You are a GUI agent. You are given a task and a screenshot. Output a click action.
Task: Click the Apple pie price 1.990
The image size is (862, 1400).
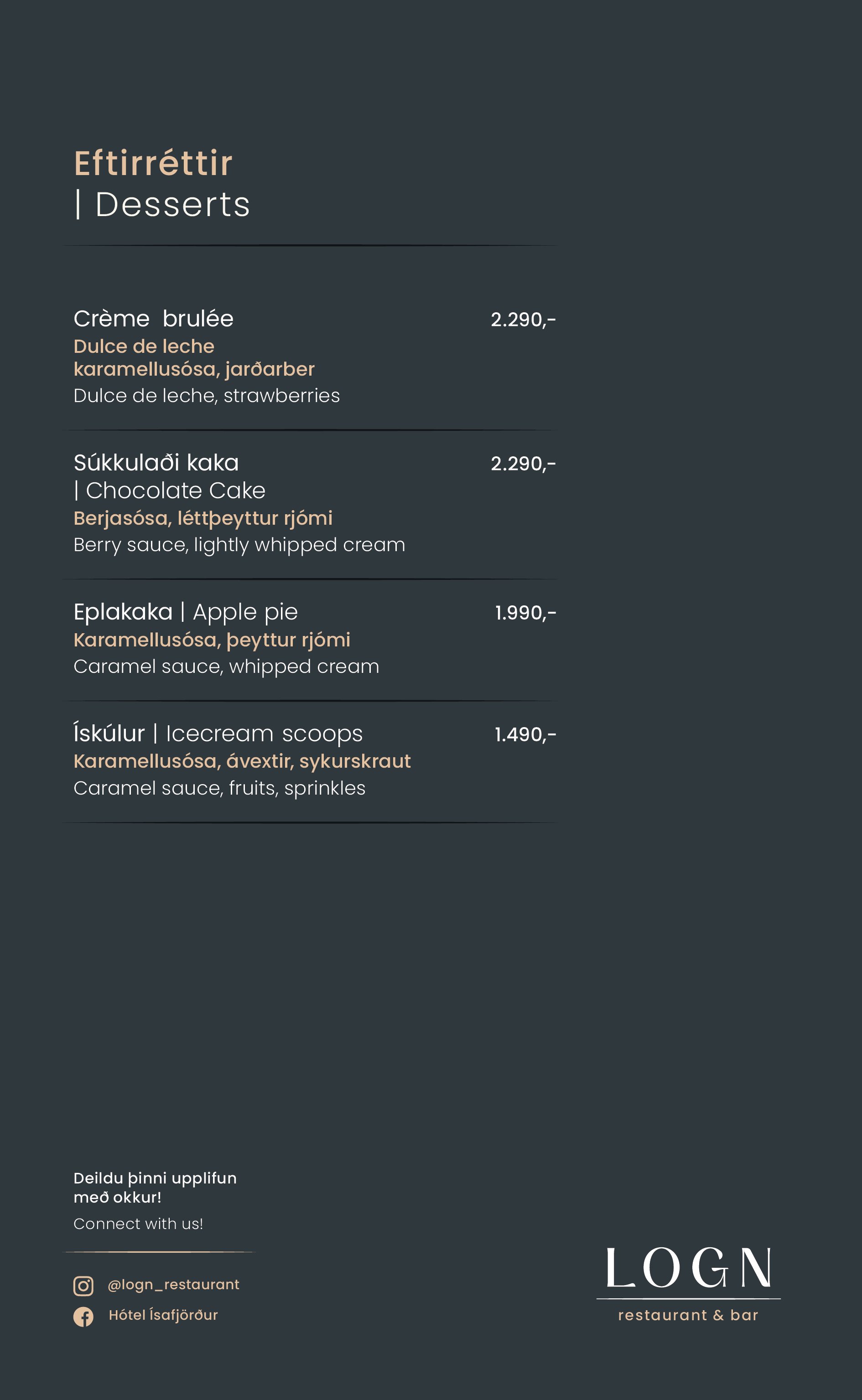click(525, 613)
